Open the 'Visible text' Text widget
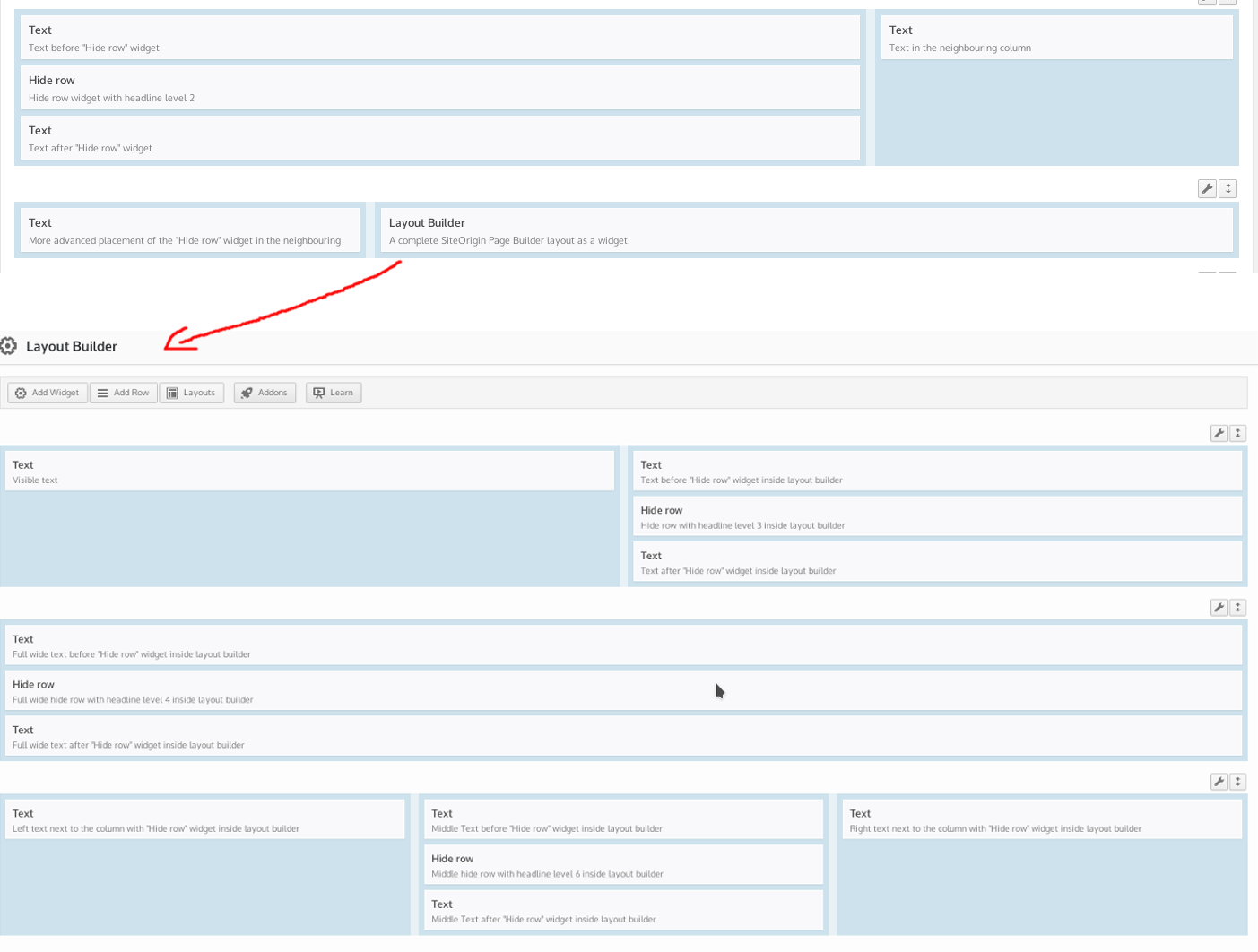 [x=309, y=471]
